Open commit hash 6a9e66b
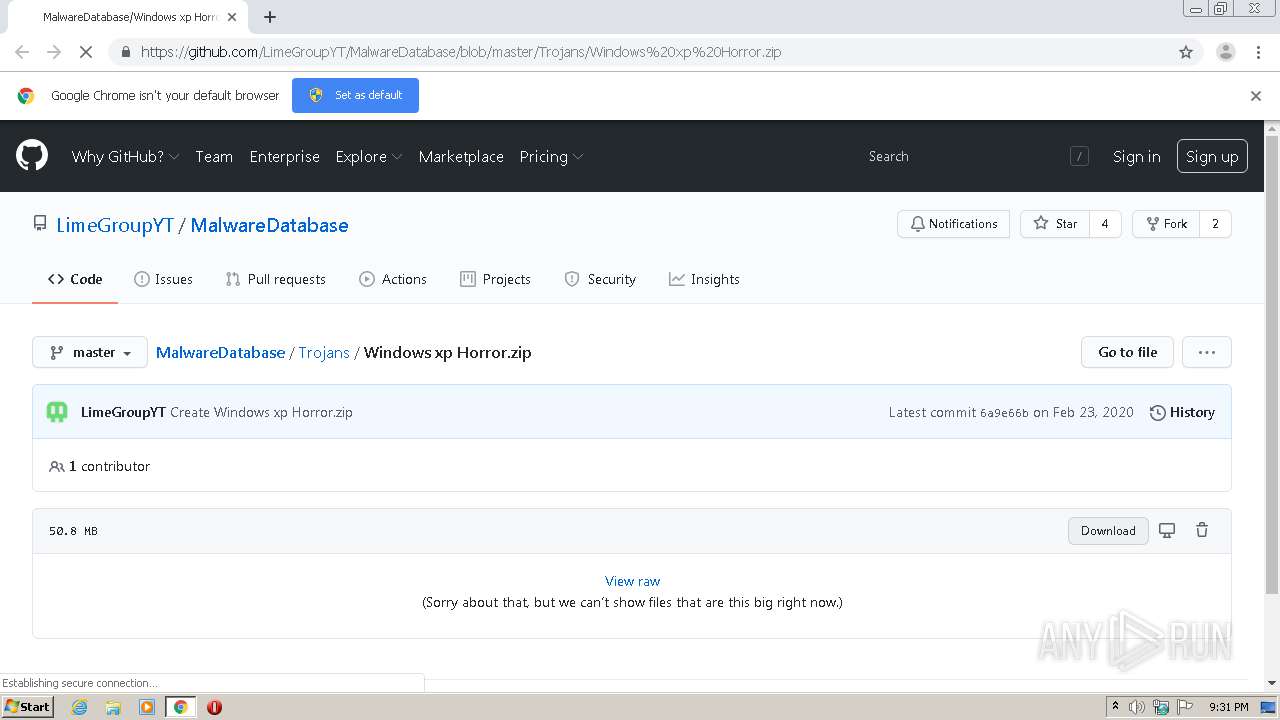The height and width of the screenshot is (720, 1280). [x=1004, y=413]
